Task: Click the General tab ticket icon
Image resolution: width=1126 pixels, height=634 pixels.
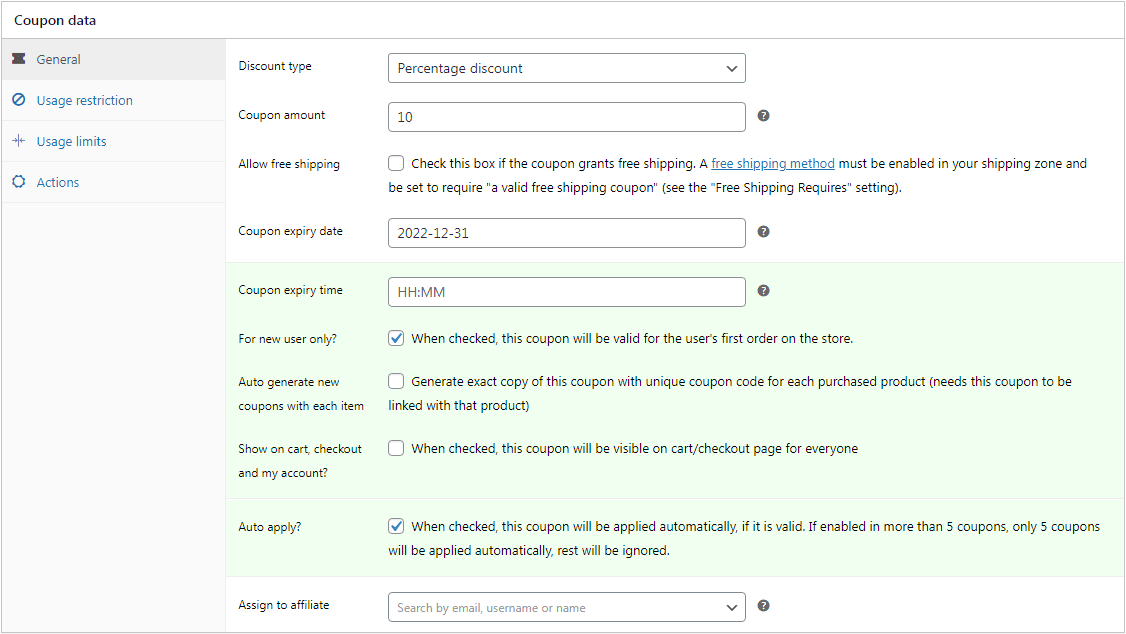Action: point(19,59)
